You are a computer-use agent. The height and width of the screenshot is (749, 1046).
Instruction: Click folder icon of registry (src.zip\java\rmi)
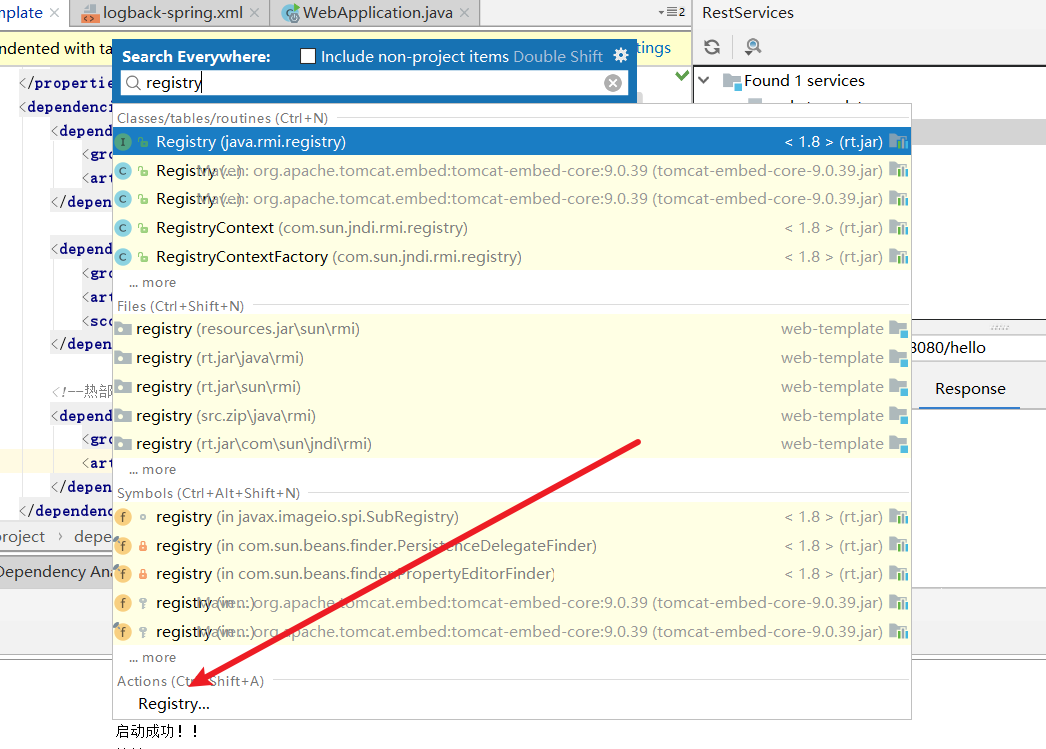(123, 416)
